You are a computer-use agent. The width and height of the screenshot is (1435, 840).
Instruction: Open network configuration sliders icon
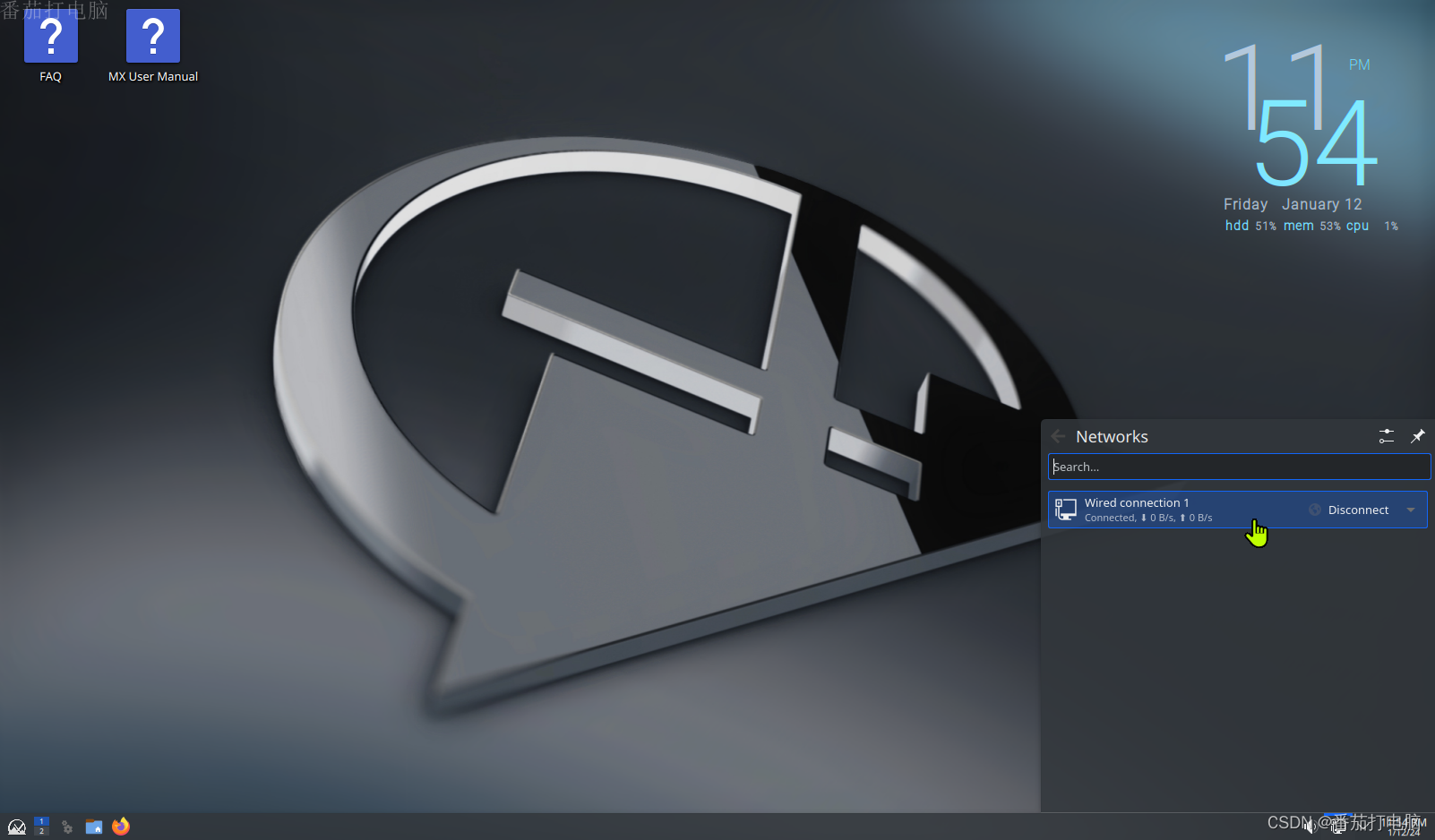coord(1387,436)
